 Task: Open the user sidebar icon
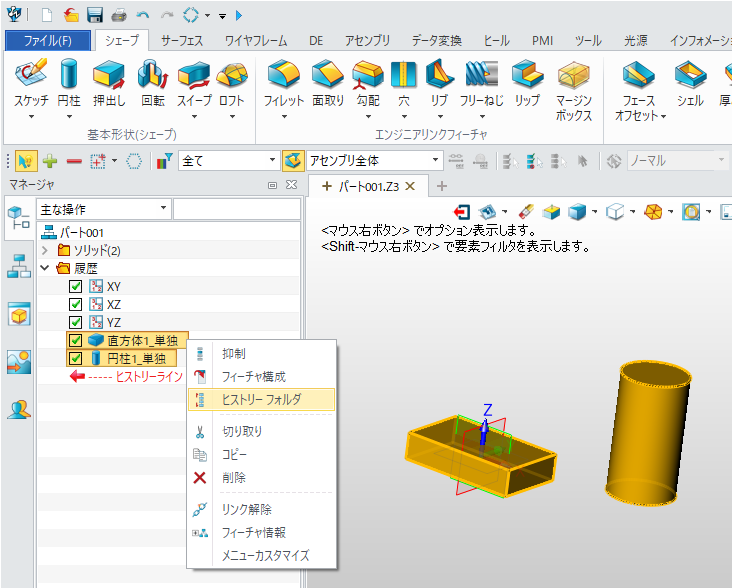coord(19,410)
